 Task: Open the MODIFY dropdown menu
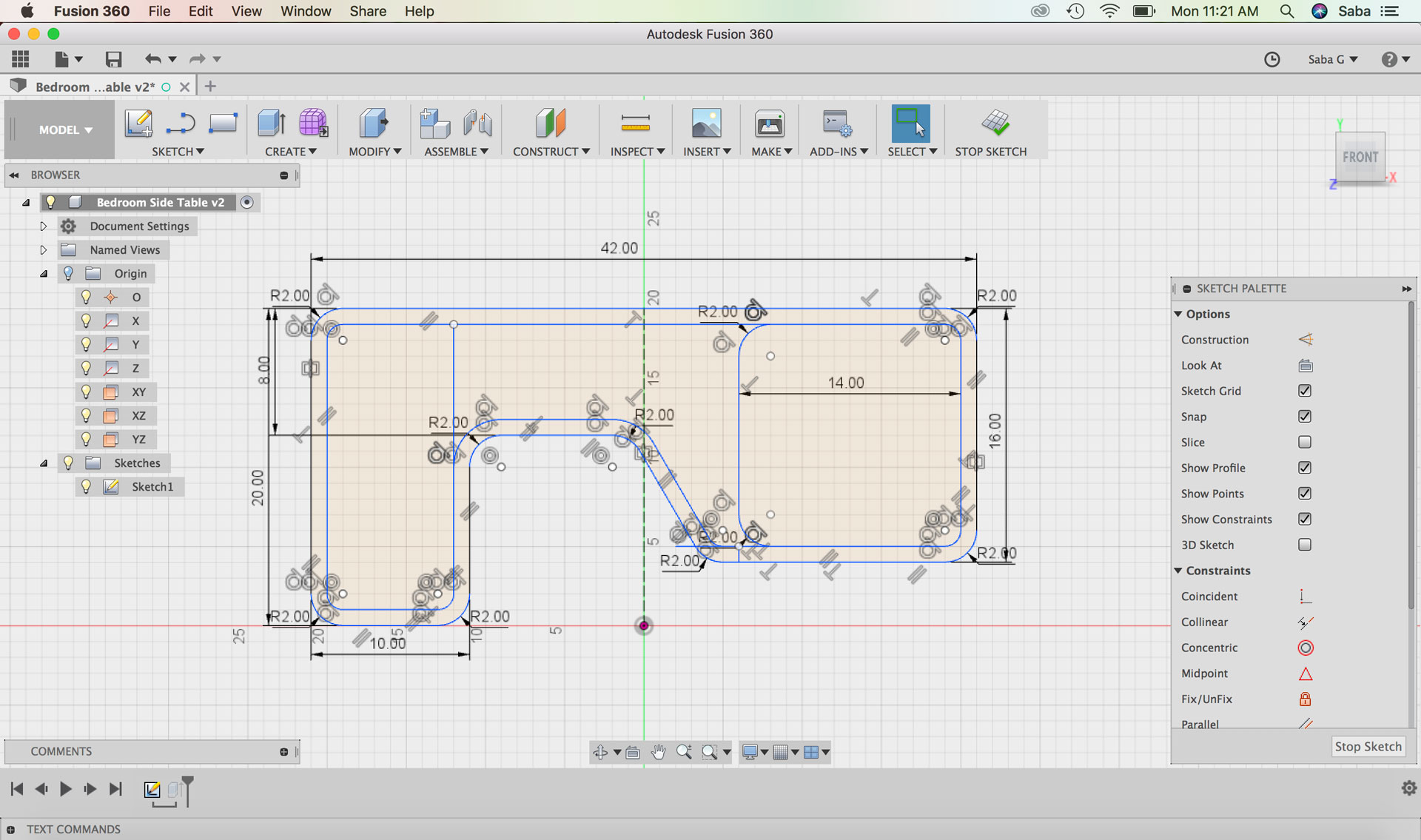pyautogui.click(x=374, y=151)
